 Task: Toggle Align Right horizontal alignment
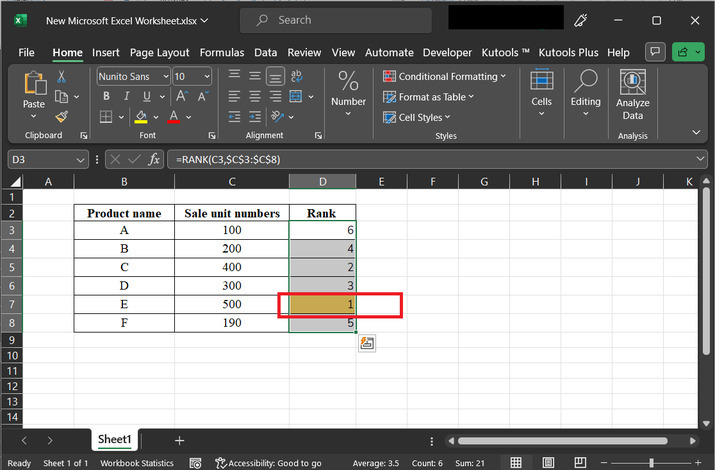(x=275, y=96)
